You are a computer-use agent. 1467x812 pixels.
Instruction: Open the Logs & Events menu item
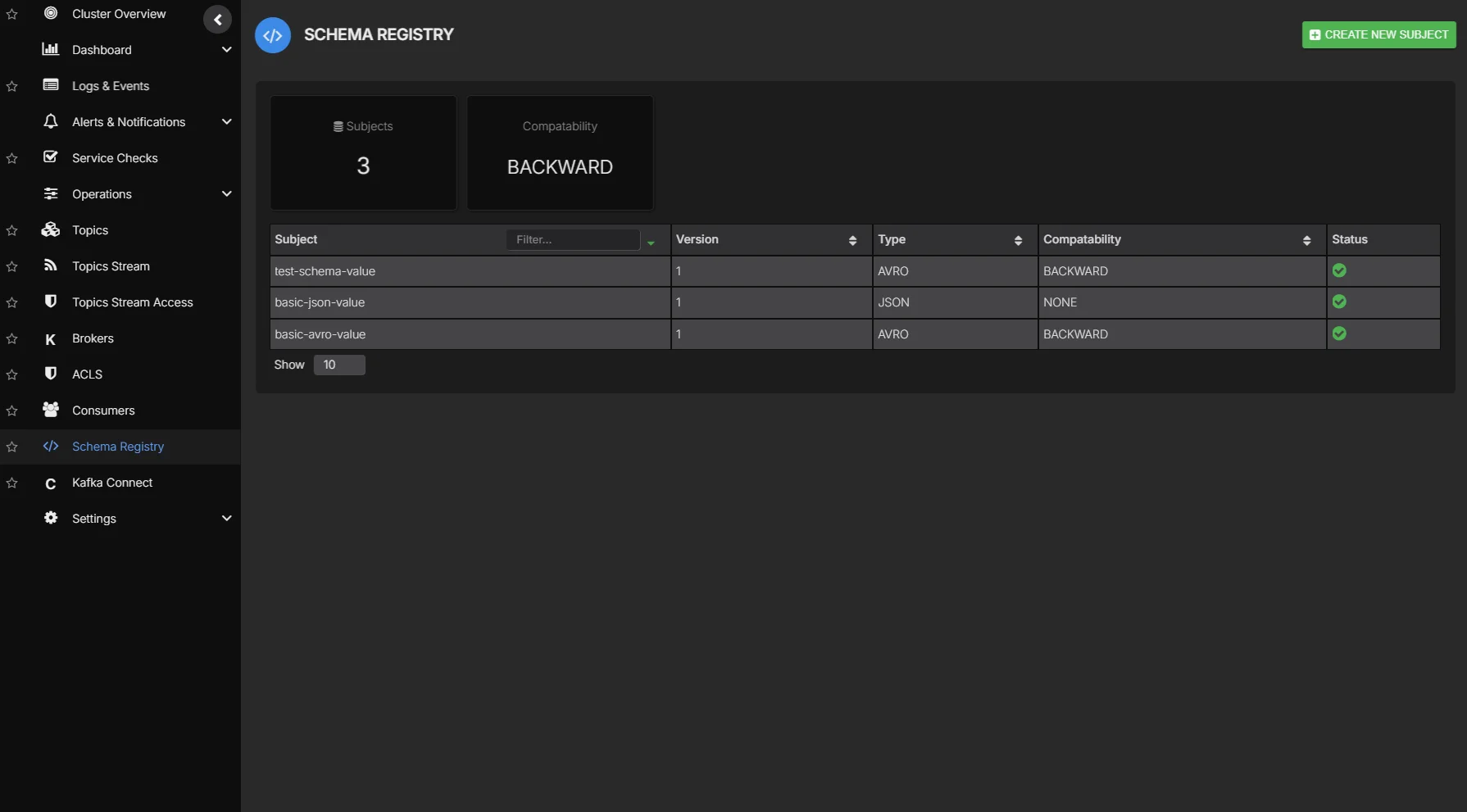click(x=110, y=85)
